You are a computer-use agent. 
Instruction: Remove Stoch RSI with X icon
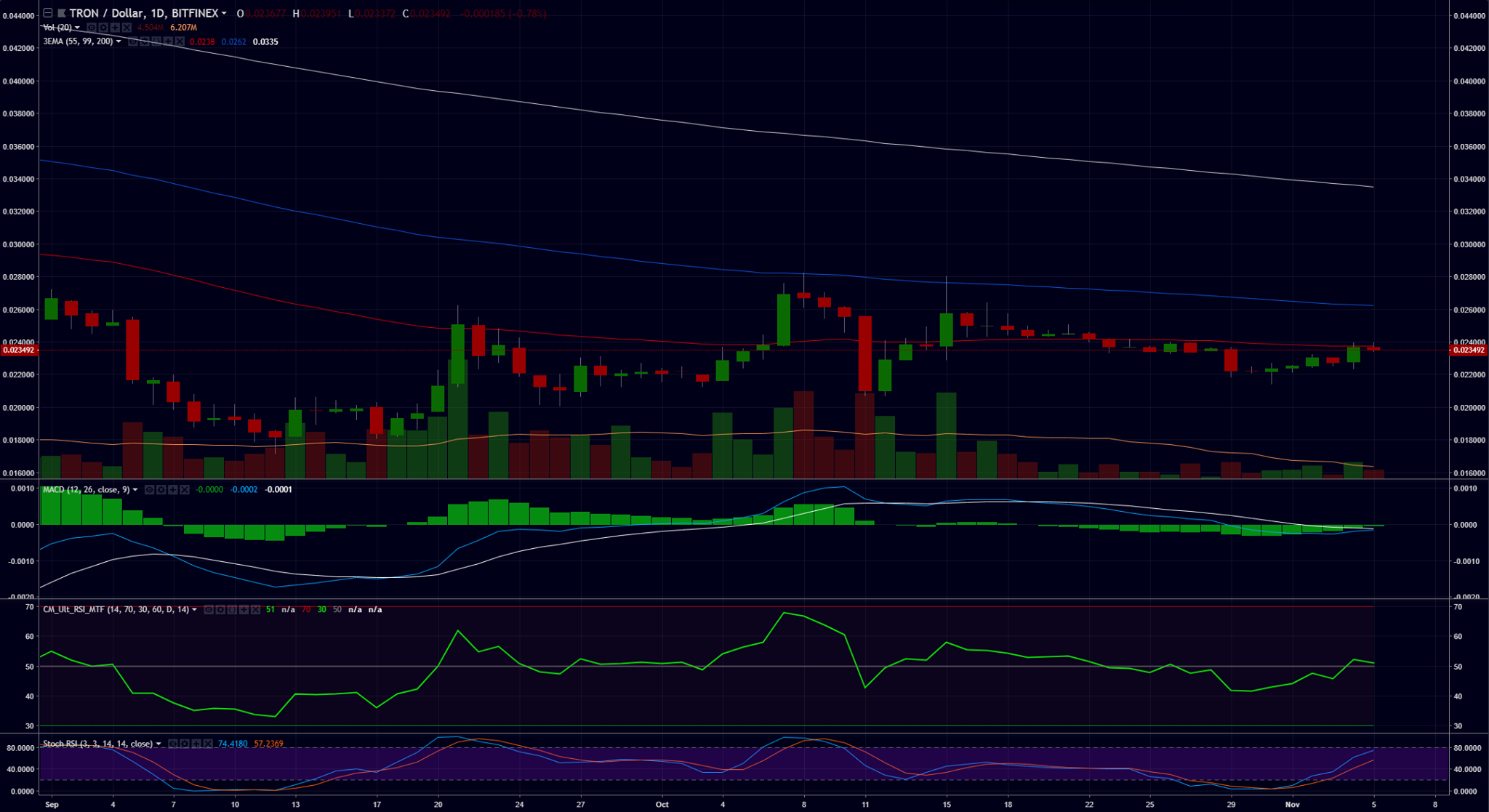click(208, 744)
